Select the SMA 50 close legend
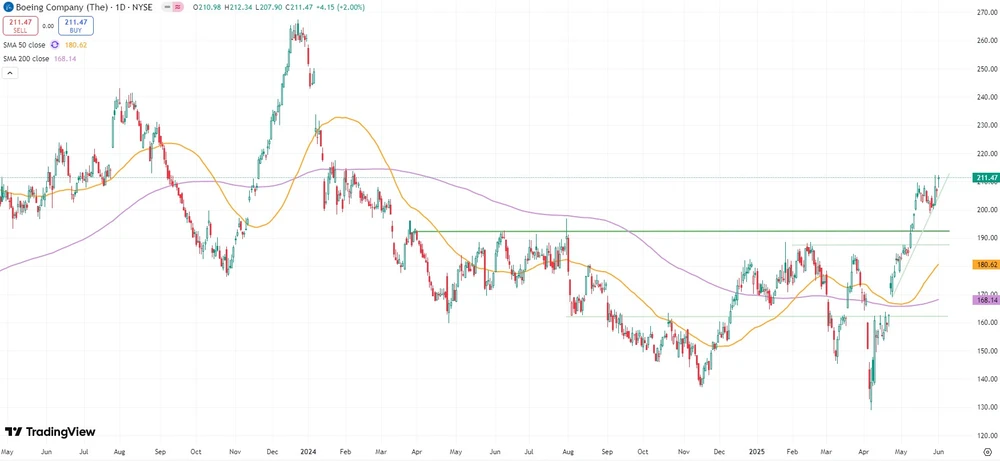 pos(24,45)
